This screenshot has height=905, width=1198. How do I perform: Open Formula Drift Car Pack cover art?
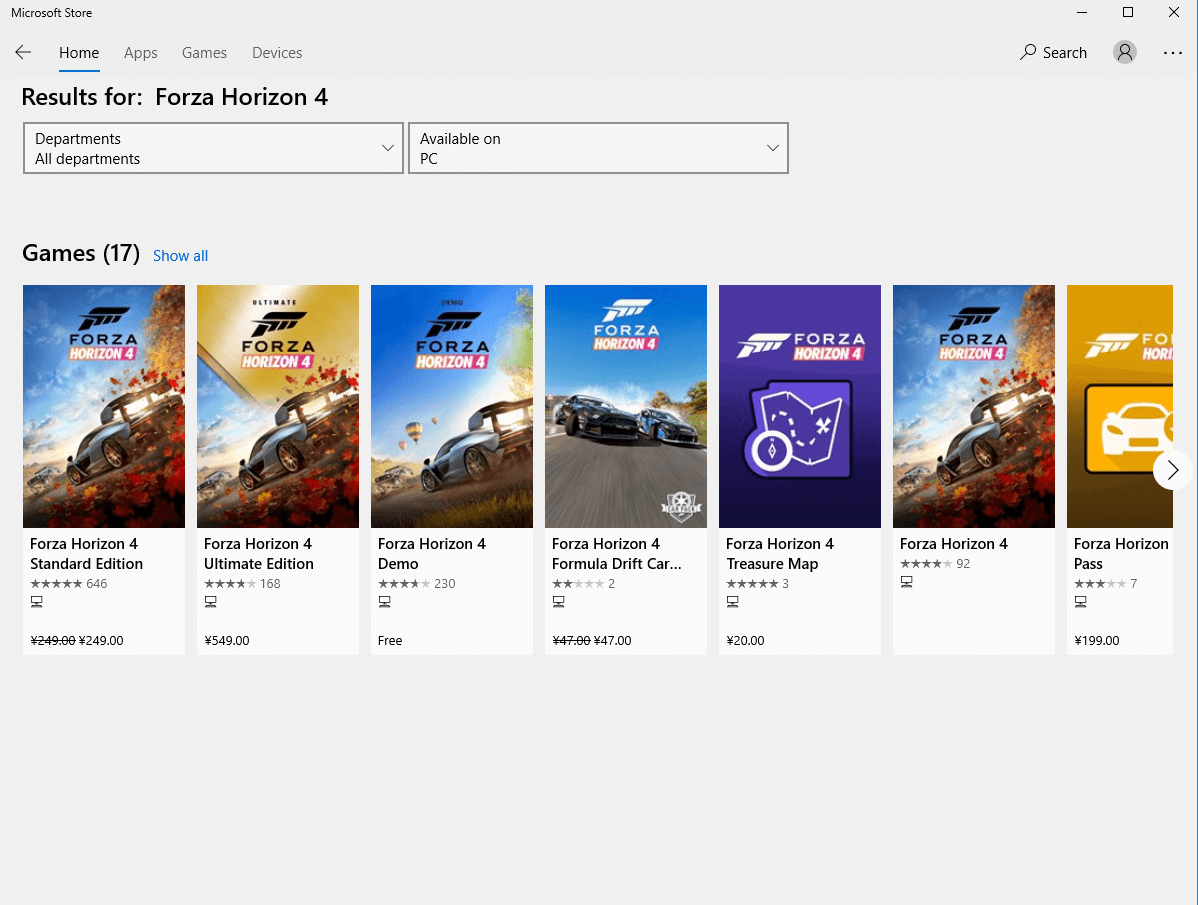pos(626,406)
